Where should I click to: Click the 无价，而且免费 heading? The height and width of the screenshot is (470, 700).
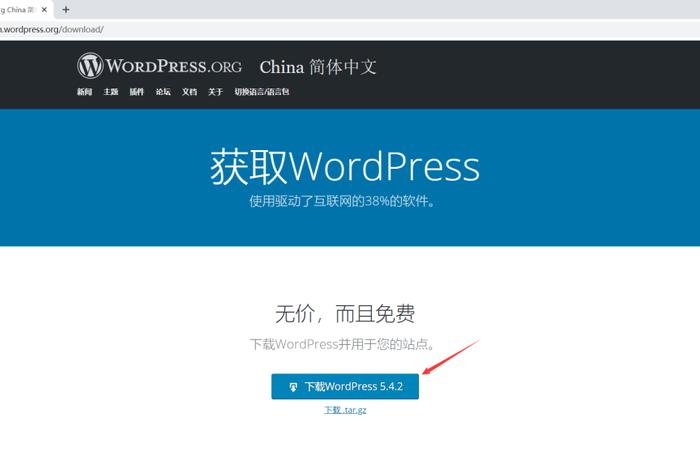[x=345, y=313]
